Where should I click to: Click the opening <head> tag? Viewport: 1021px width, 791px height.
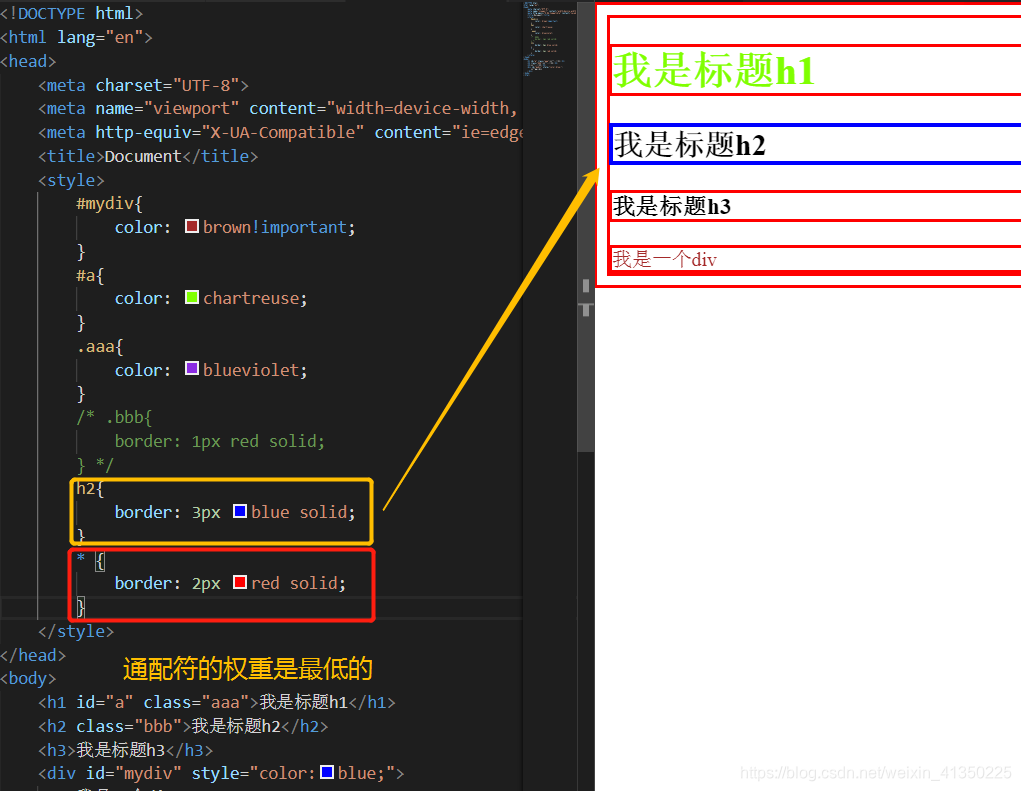click(28, 61)
